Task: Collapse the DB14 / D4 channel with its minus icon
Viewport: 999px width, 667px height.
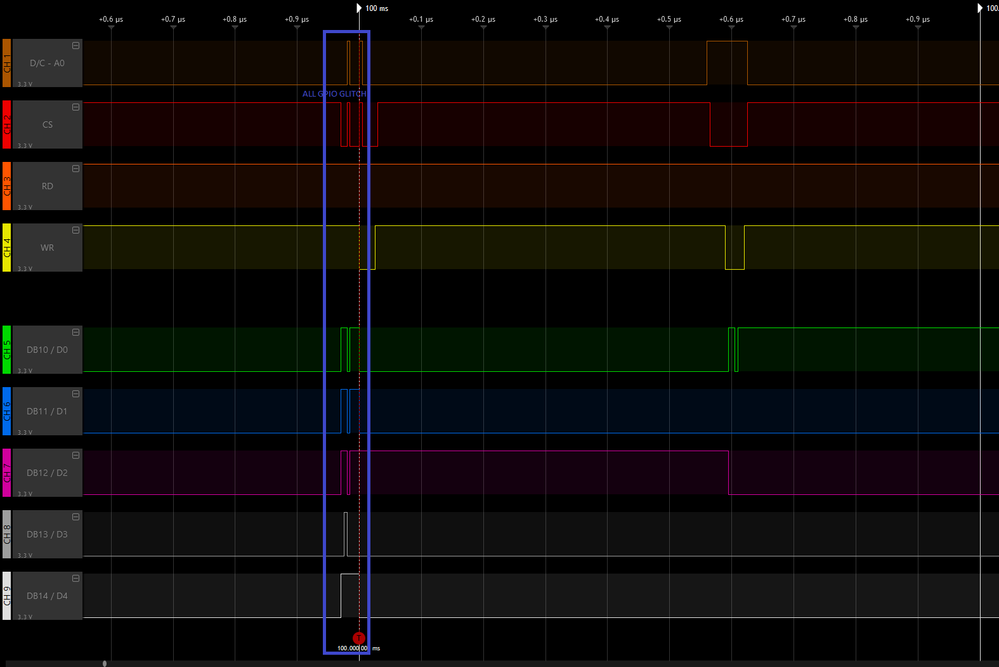Action: (x=76, y=578)
